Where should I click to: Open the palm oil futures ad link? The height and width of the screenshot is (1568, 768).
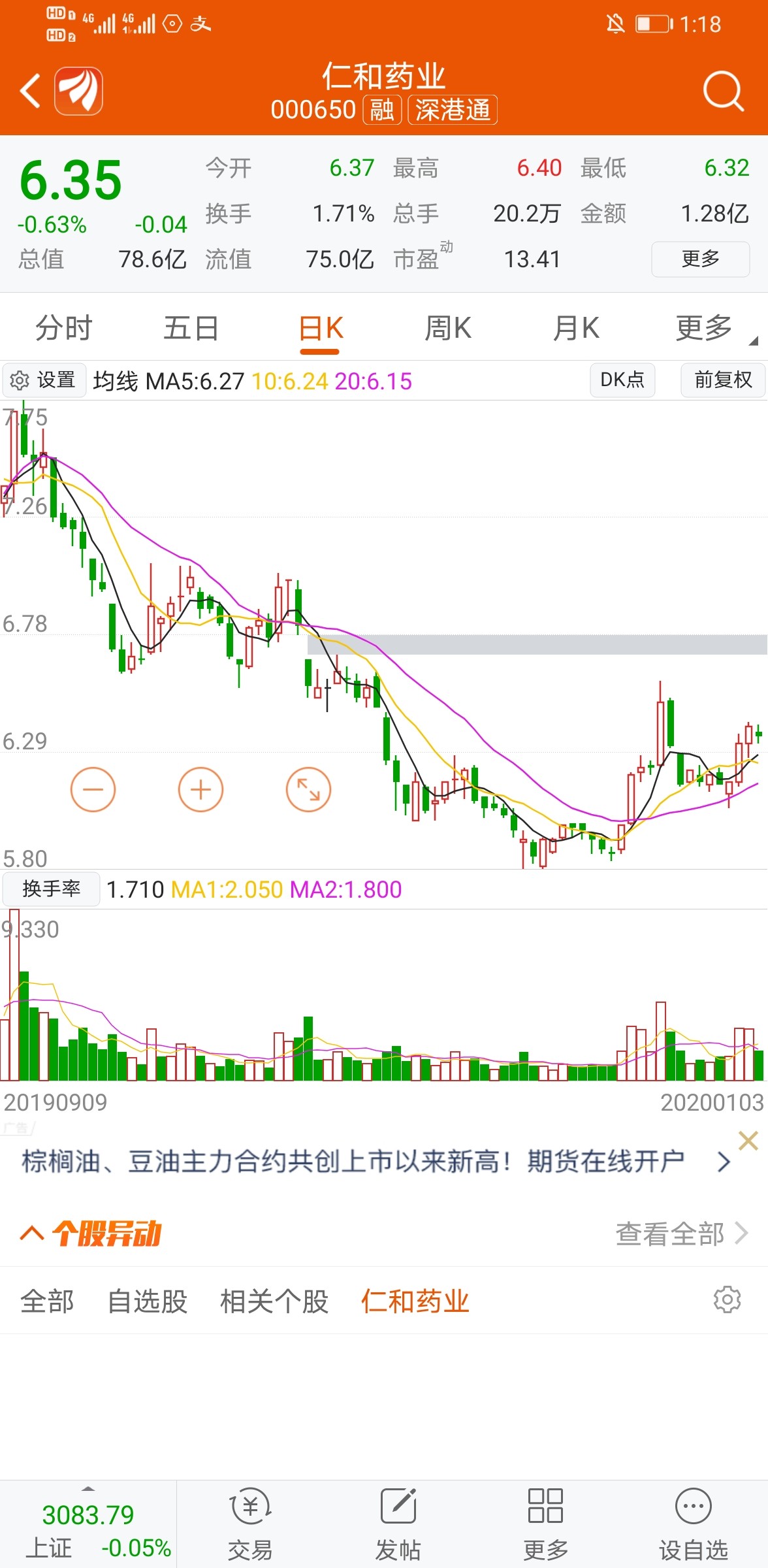click(353, 1162)
